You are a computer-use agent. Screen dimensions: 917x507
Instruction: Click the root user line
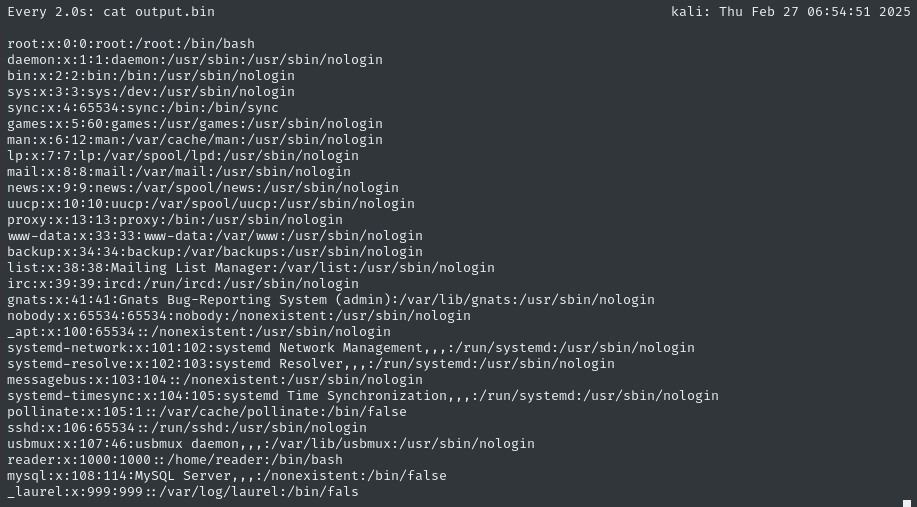[130, 44]
